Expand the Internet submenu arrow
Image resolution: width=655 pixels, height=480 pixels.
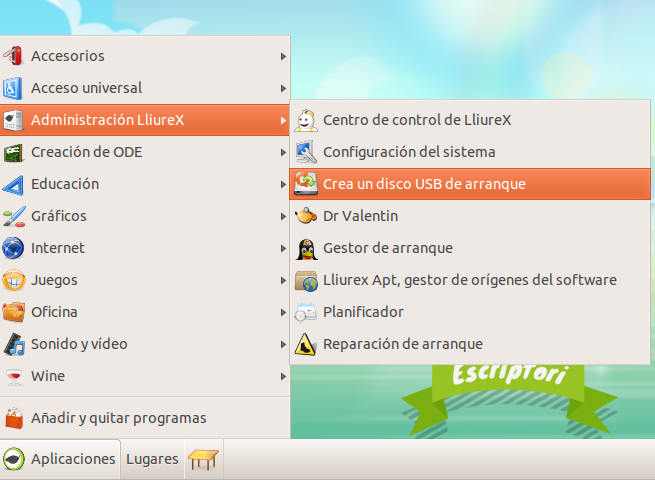[x=283, y=248]
